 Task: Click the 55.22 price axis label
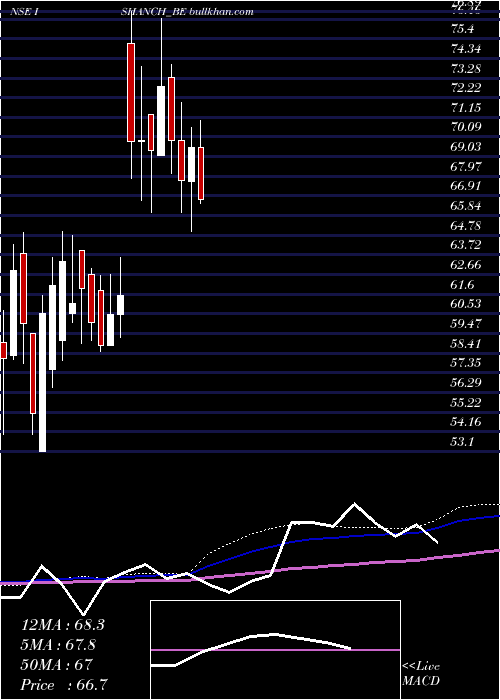[466, 402]
